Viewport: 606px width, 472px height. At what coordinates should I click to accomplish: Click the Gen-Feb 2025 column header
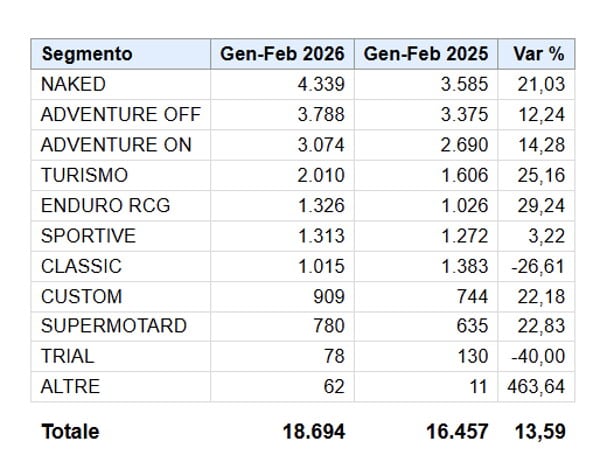click(426, 54)
